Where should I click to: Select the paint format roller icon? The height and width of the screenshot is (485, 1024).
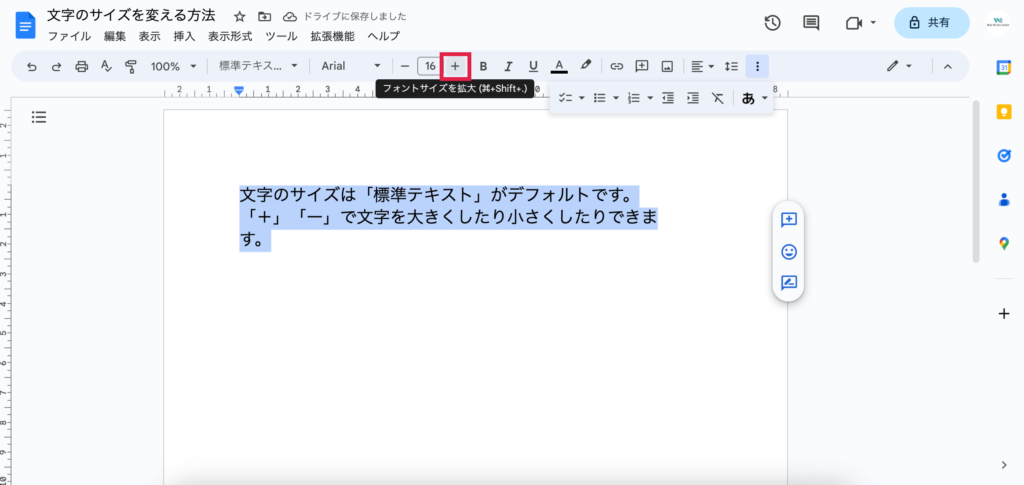pyautogui.click(x=131, y=66)
